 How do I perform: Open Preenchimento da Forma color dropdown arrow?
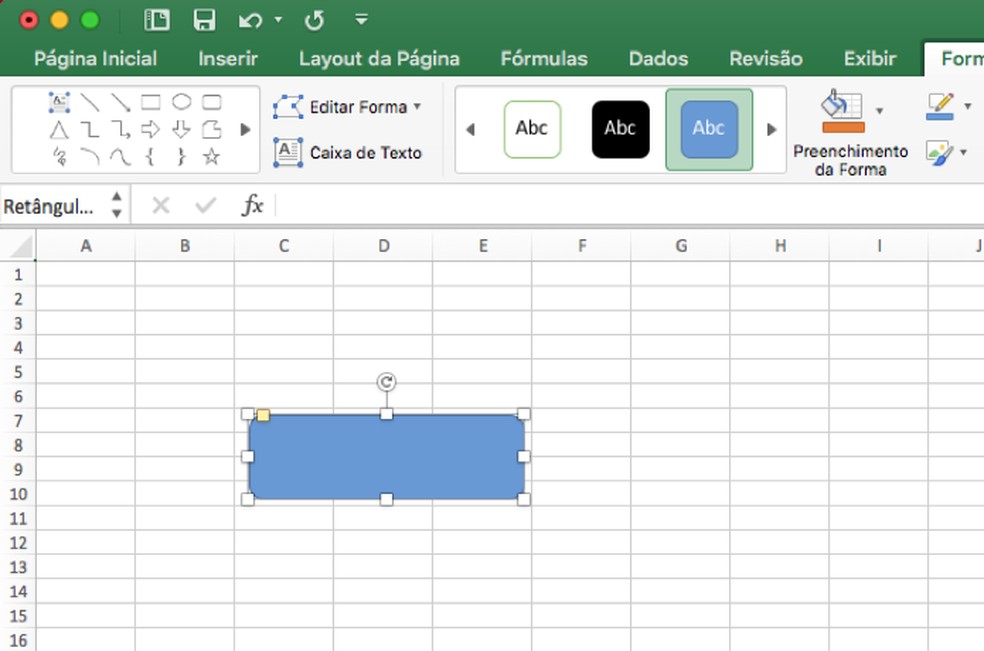879,110
